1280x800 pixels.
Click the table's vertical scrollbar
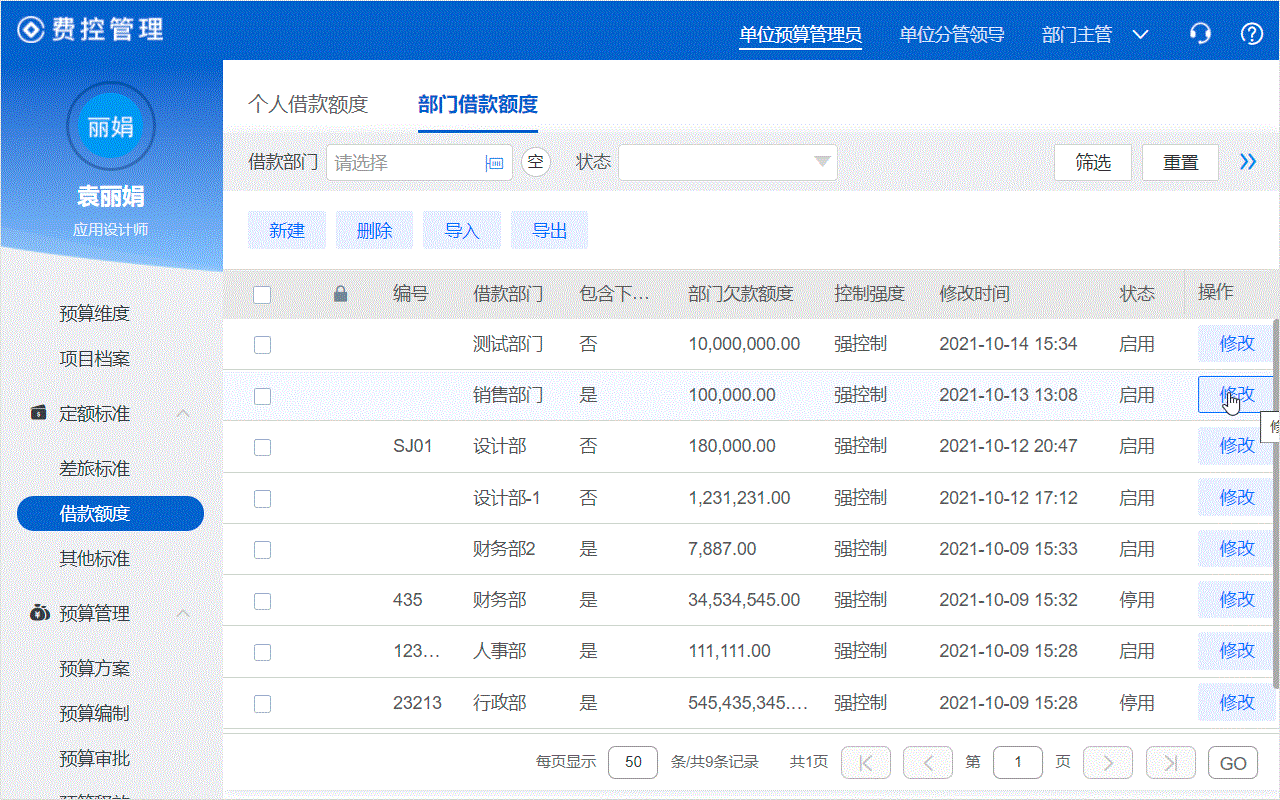[1275, 504]
